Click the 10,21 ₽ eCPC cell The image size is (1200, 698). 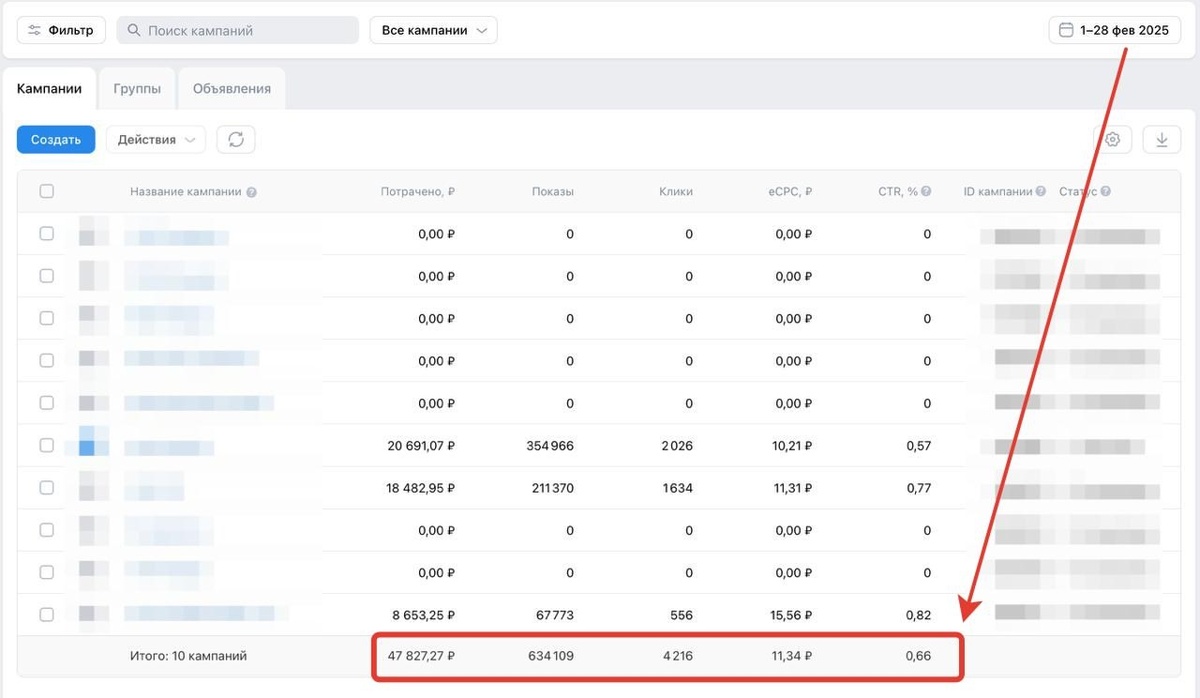pos(792,446)
